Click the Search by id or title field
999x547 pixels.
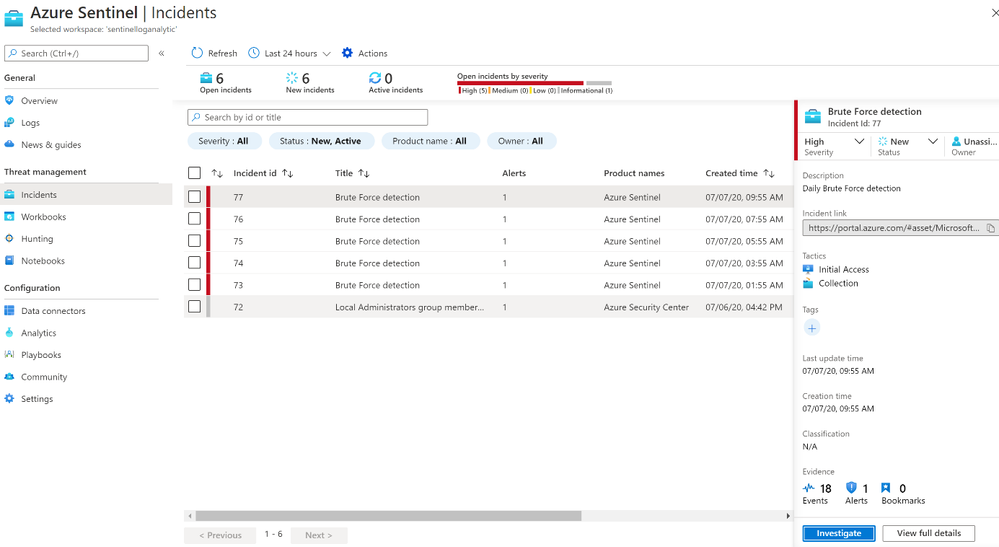click(x=308, y=117)
